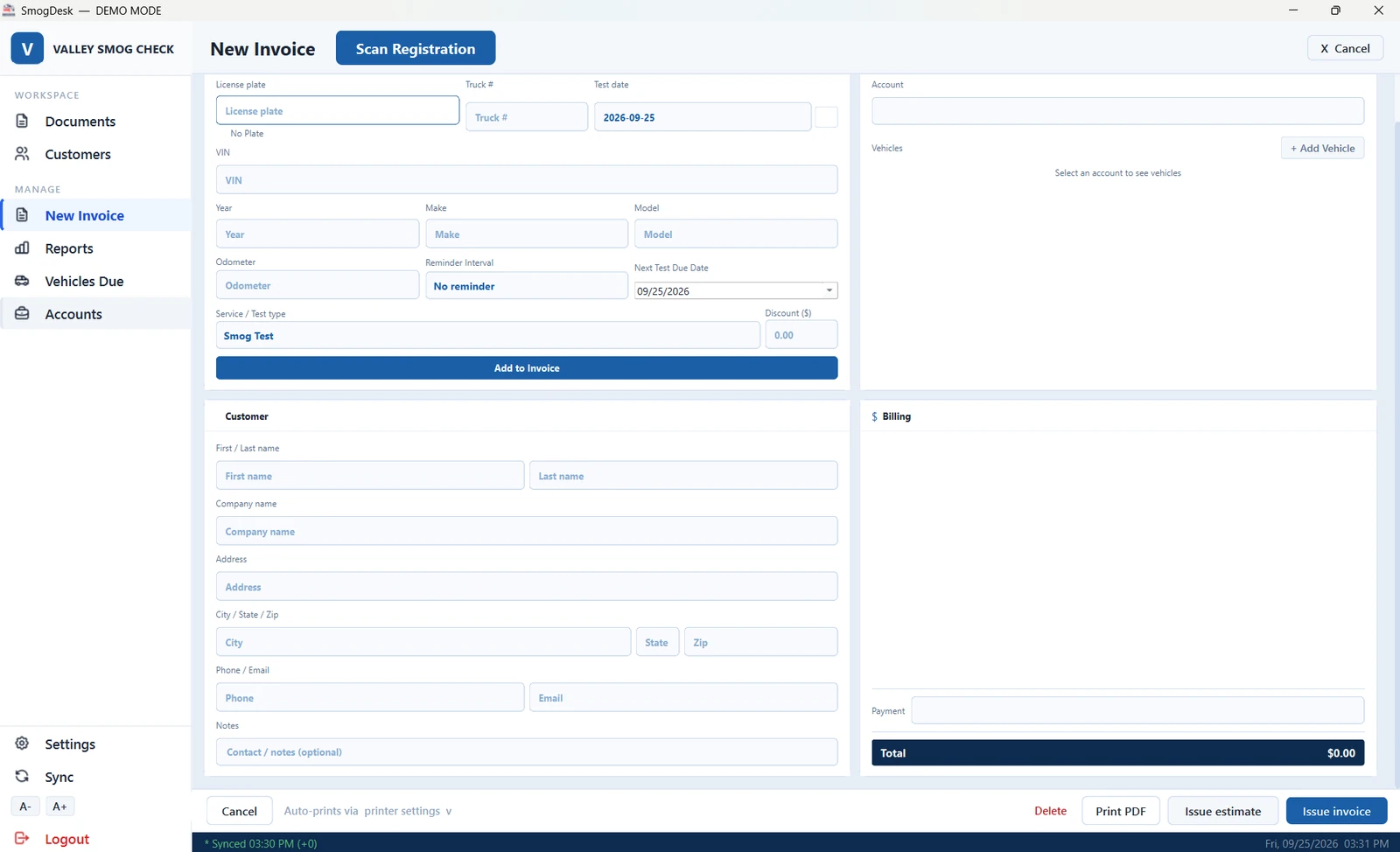Open the Account selection box

click(1117, 111)
